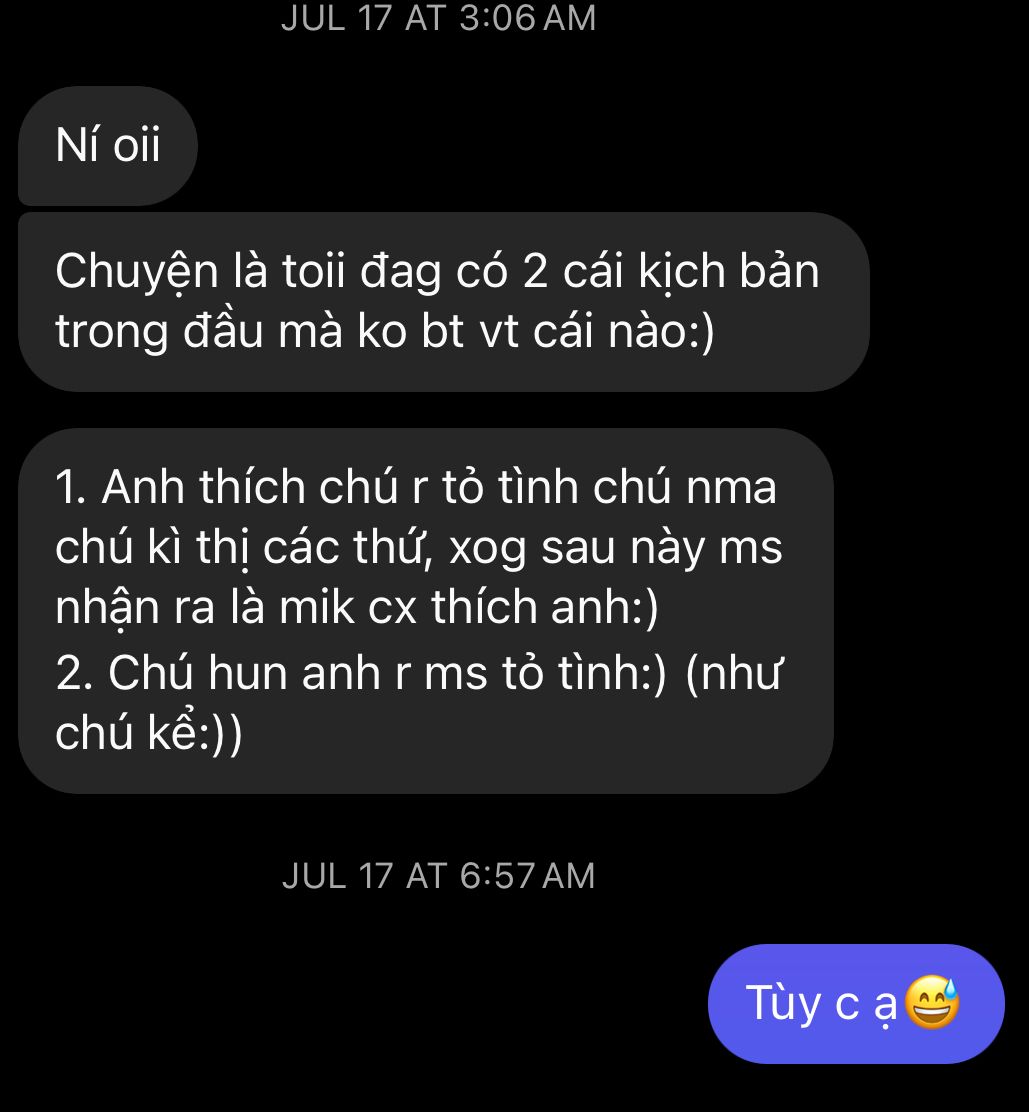Select the 'Ní oii' message bubble
Viewport: 1029px width, 1112px height.
point(108,146)
